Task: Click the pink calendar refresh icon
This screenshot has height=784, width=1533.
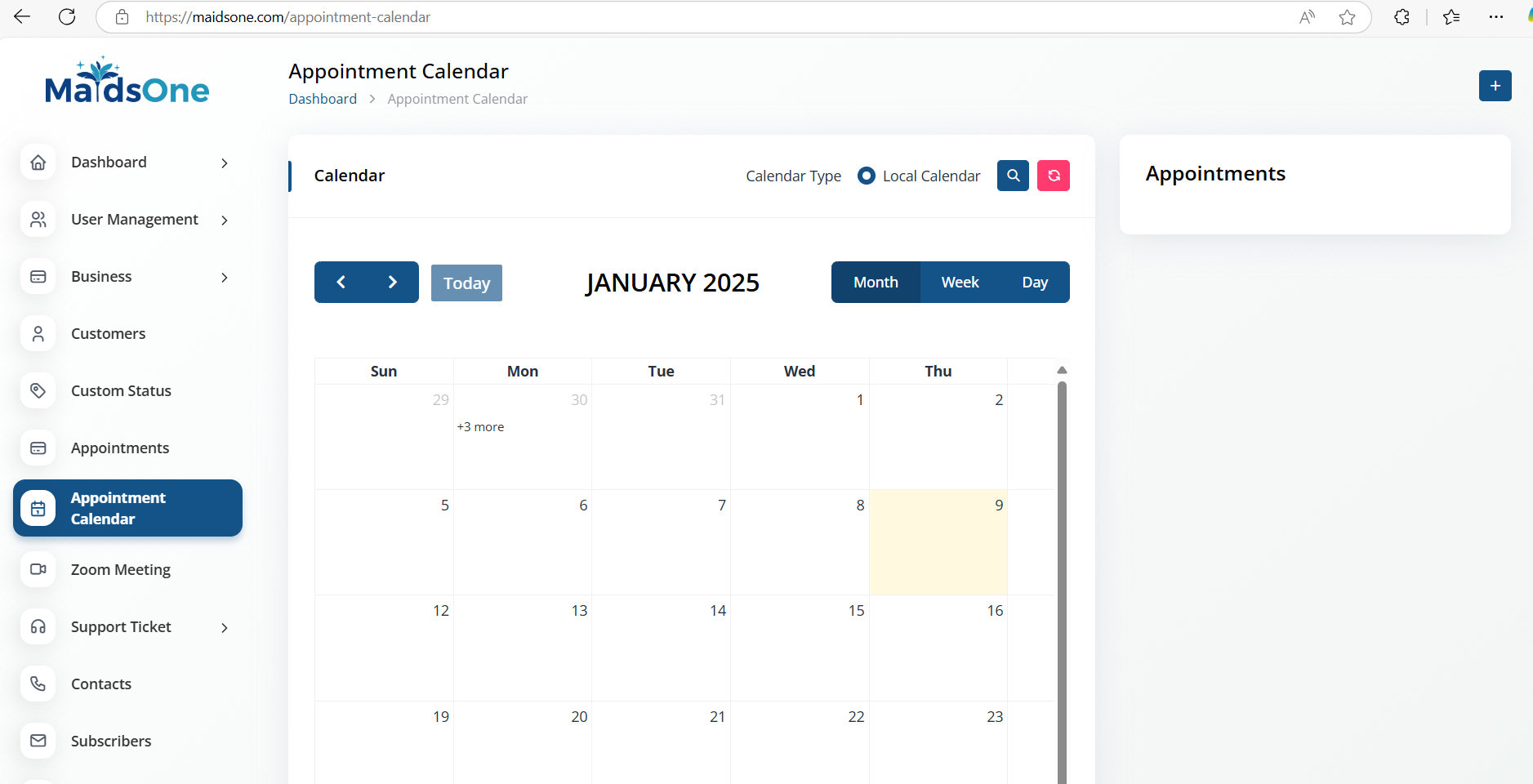Action: click(x=1054, y=176)
